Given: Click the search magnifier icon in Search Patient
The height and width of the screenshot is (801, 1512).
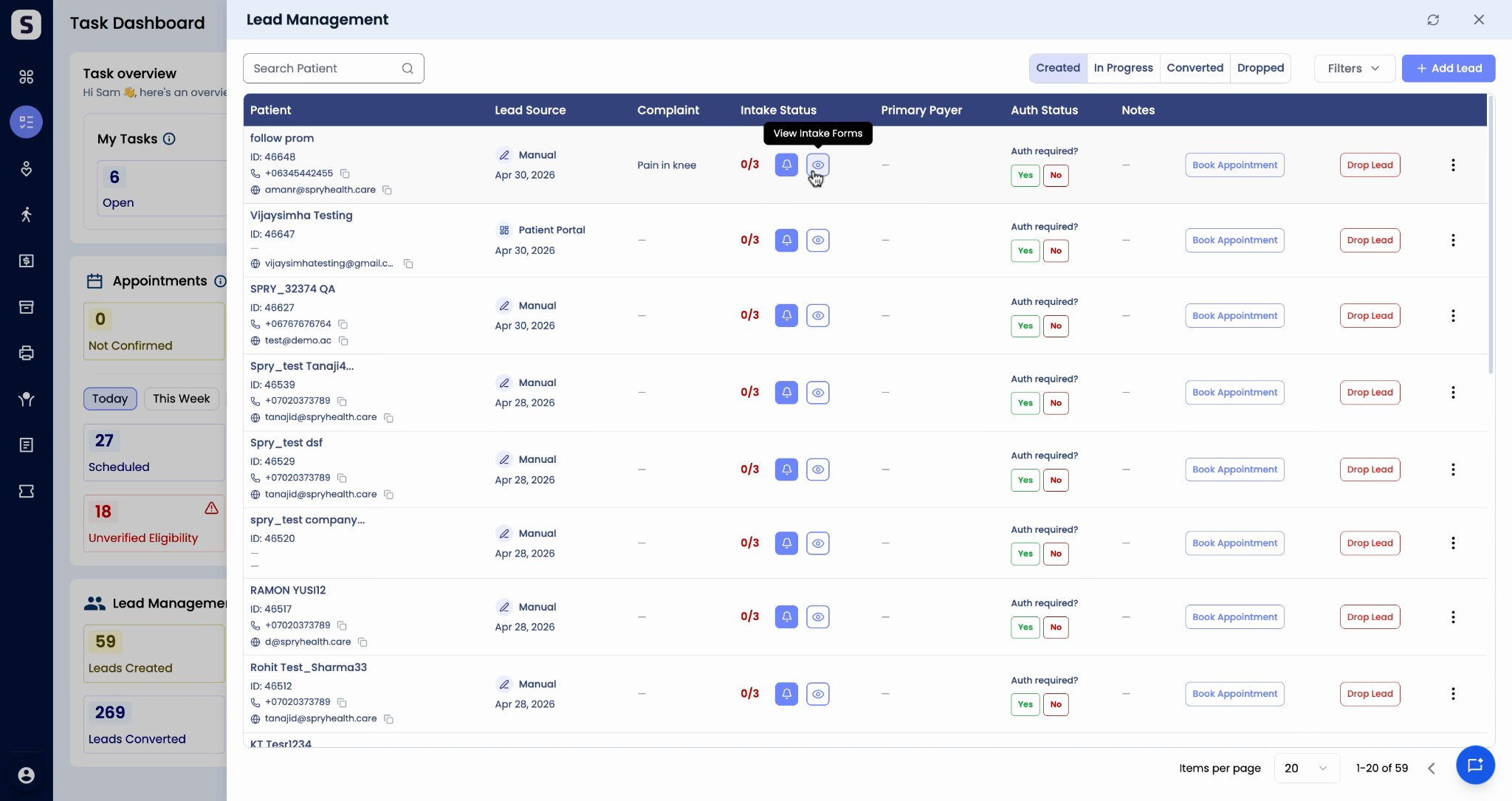Looking at the screenshot, I should point(408,69).
